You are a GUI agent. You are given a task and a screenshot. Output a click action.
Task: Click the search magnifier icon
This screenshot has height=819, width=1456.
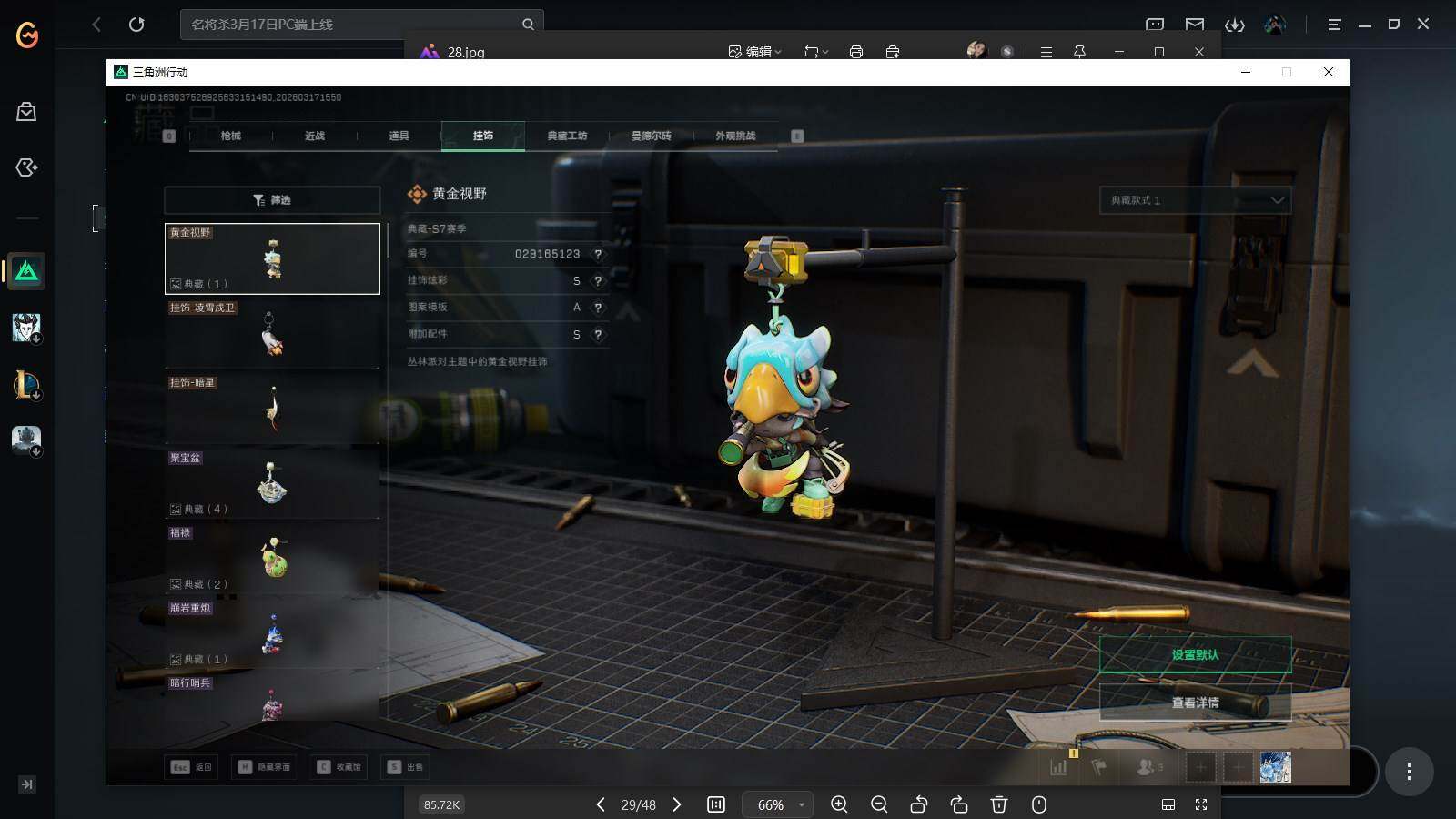(x=528, y=25)
